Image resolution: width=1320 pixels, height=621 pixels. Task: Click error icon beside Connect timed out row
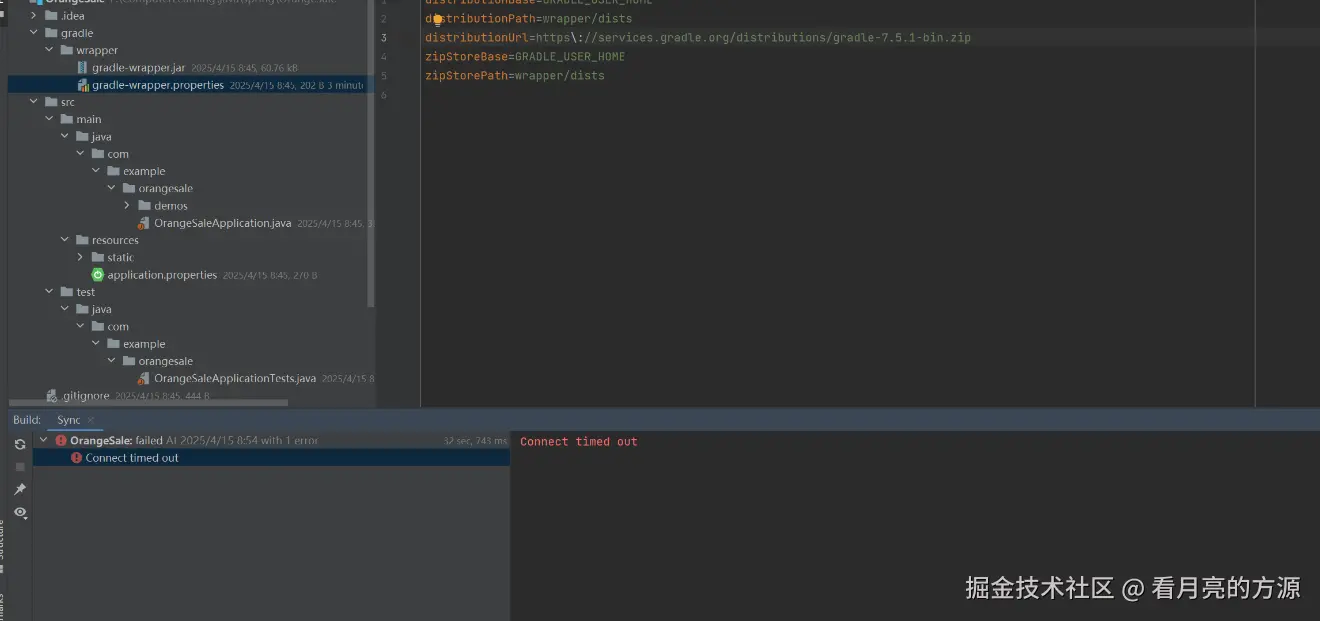point(77,458)
